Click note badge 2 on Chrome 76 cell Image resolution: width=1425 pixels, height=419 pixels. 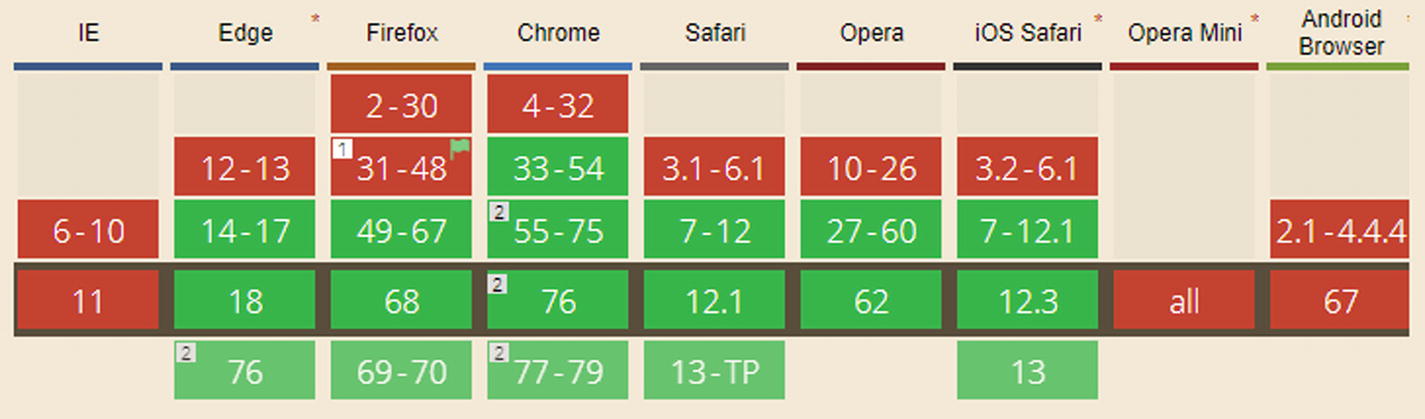click(497, 284)
